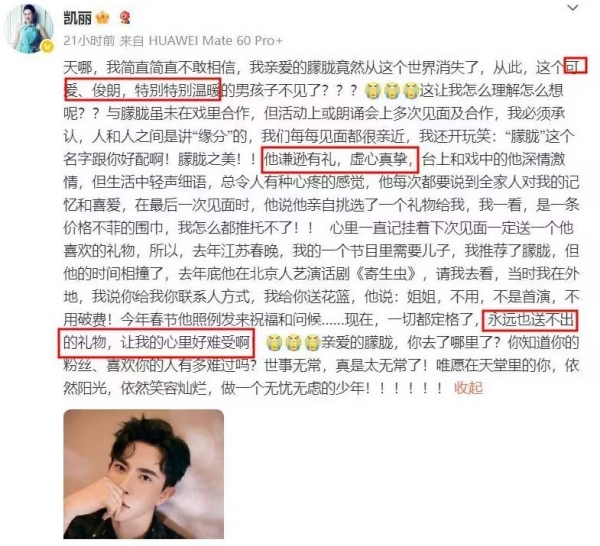Click red-boxed phrase 永远也送不出

[x=531, y=319]
